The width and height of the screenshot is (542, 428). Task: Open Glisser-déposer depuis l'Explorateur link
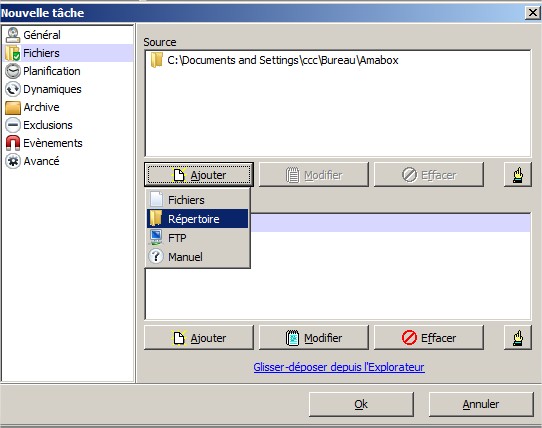coord(339,367)
